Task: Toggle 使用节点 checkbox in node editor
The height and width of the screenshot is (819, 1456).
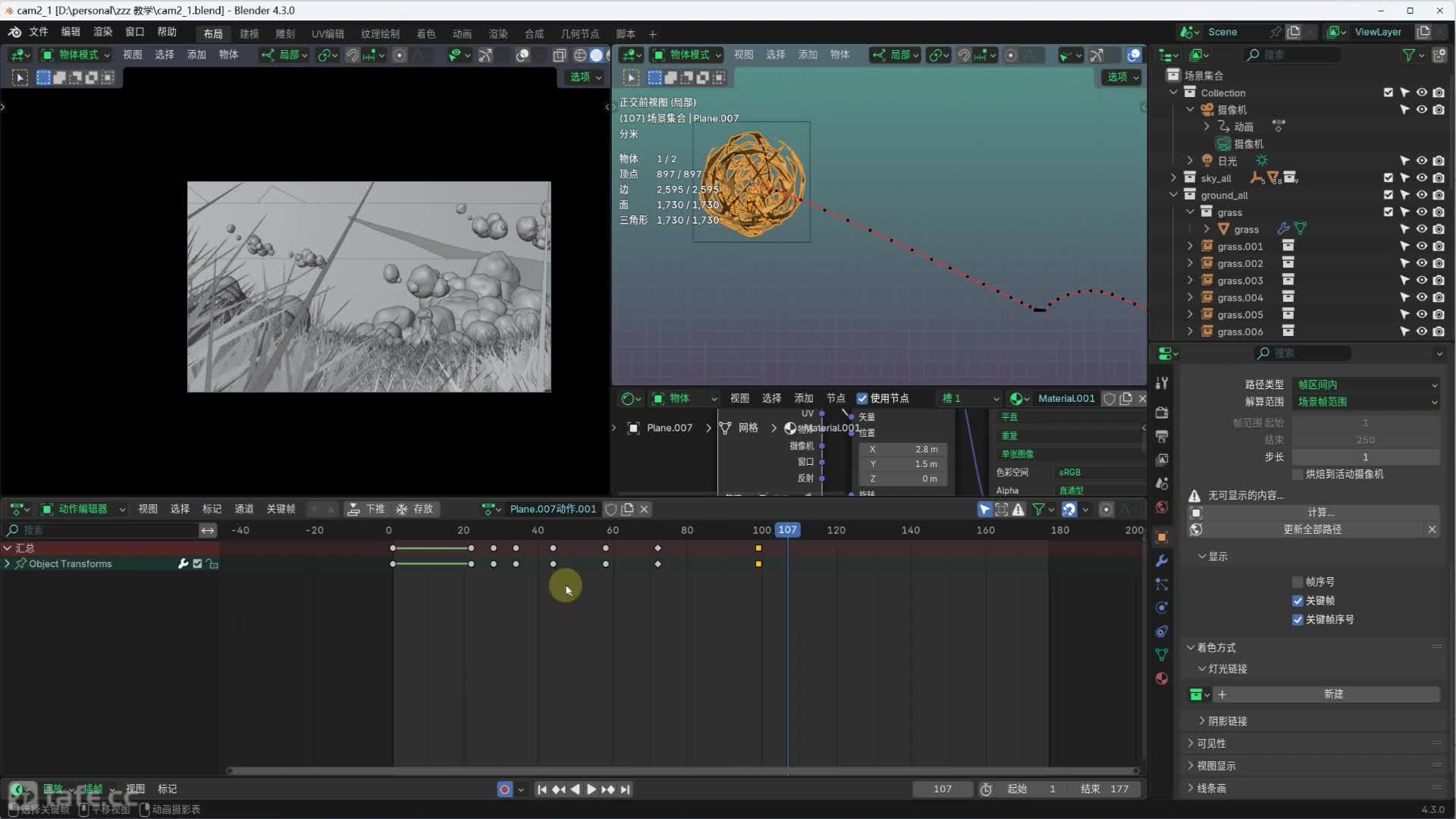Action: (x=862, y=398)
